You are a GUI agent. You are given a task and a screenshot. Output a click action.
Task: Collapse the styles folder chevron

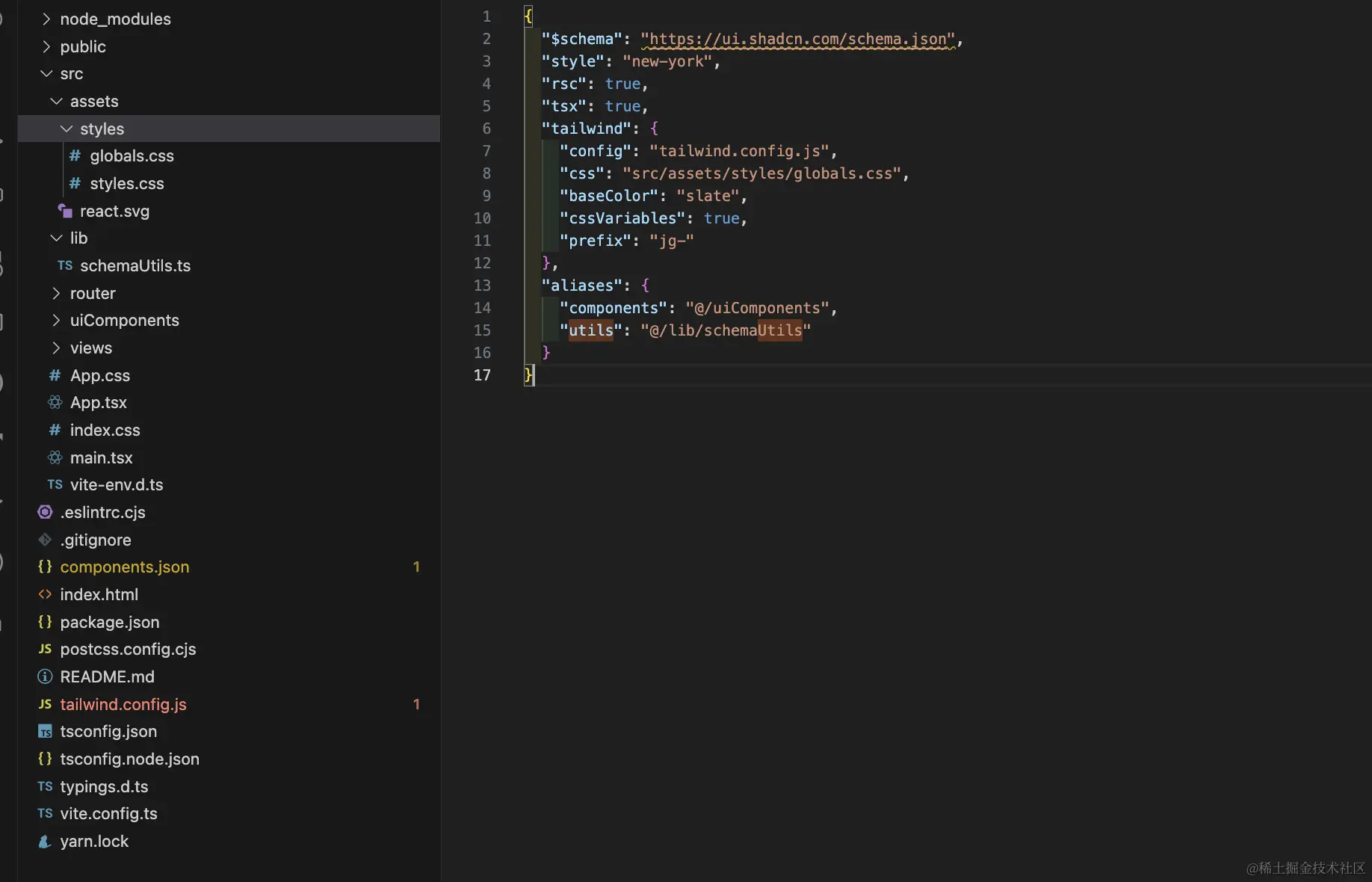tap(67, 129)
